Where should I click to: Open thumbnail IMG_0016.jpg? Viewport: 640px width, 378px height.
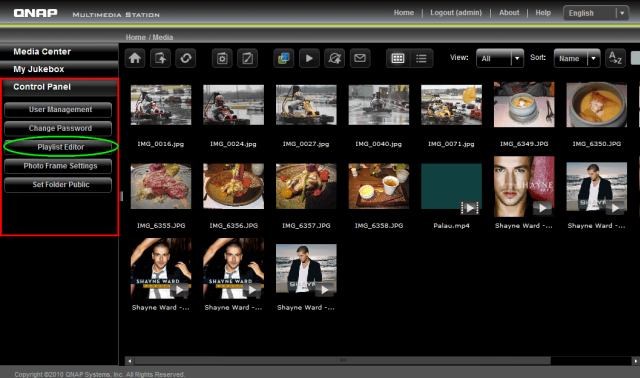point(161,105)
